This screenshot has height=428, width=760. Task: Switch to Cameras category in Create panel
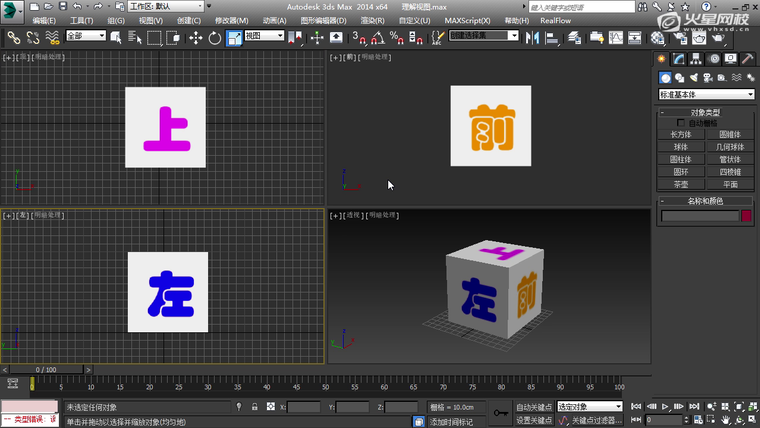click(707, 77)
